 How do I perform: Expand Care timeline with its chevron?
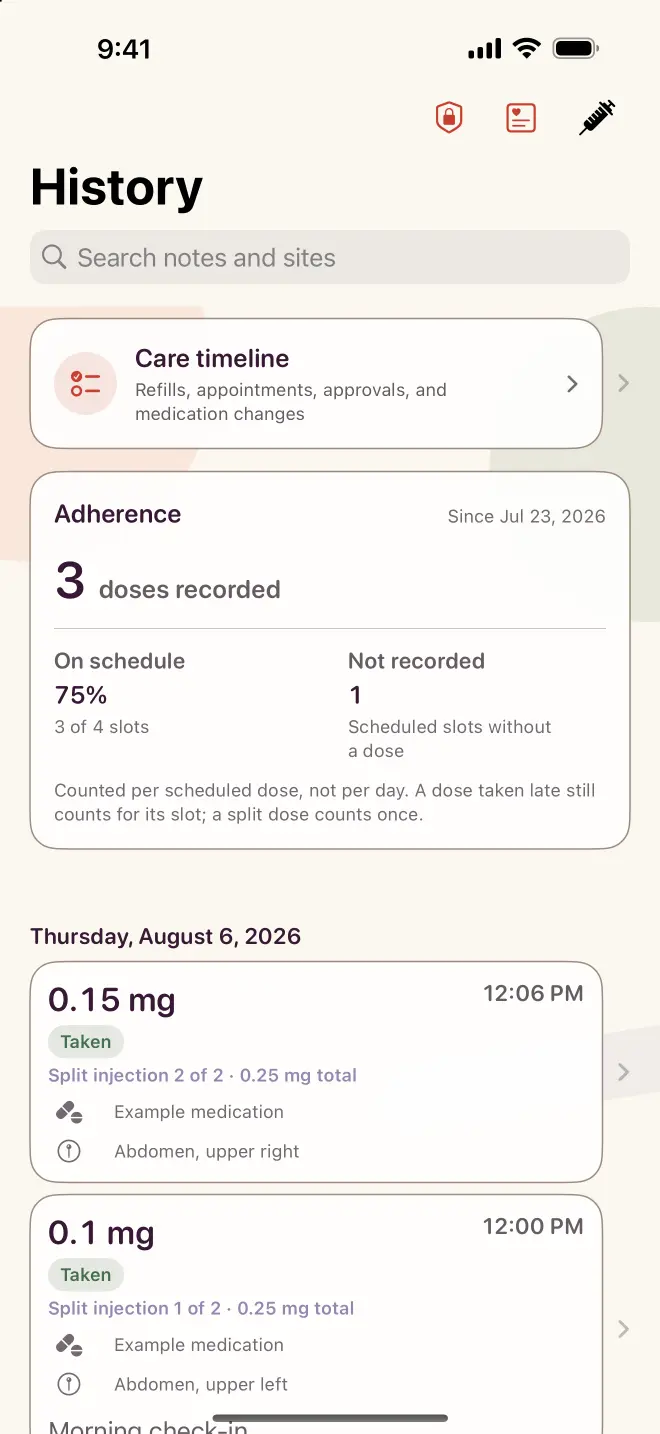coord(572,384)
